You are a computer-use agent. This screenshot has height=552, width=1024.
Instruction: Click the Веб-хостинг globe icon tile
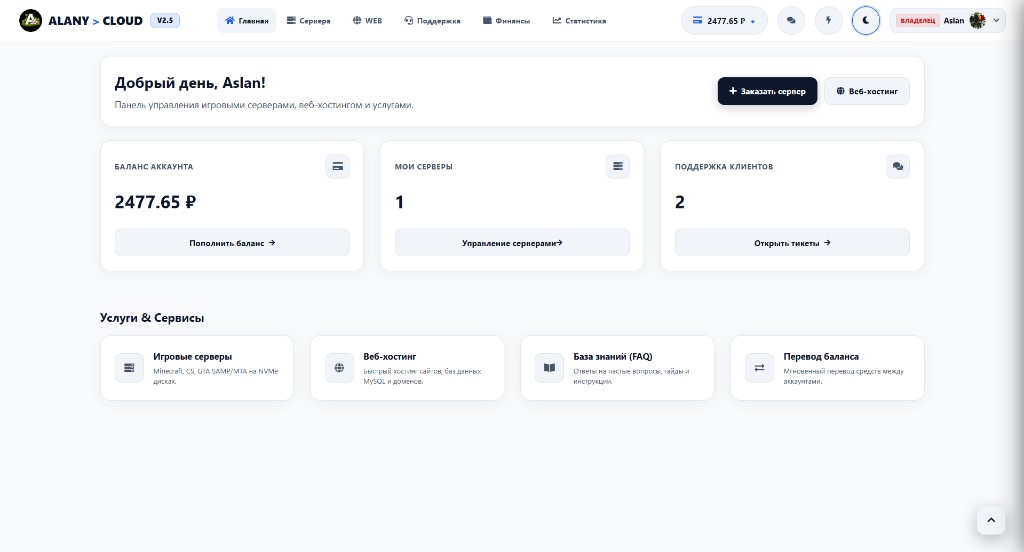tap(339, 368)
